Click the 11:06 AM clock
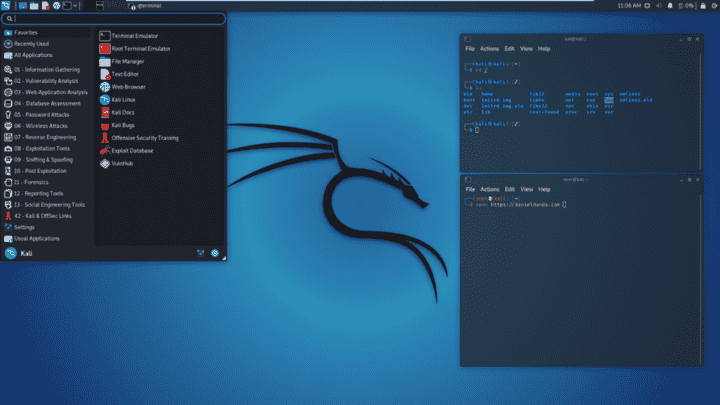Screen dimensions: 720x405 point(629,6)
